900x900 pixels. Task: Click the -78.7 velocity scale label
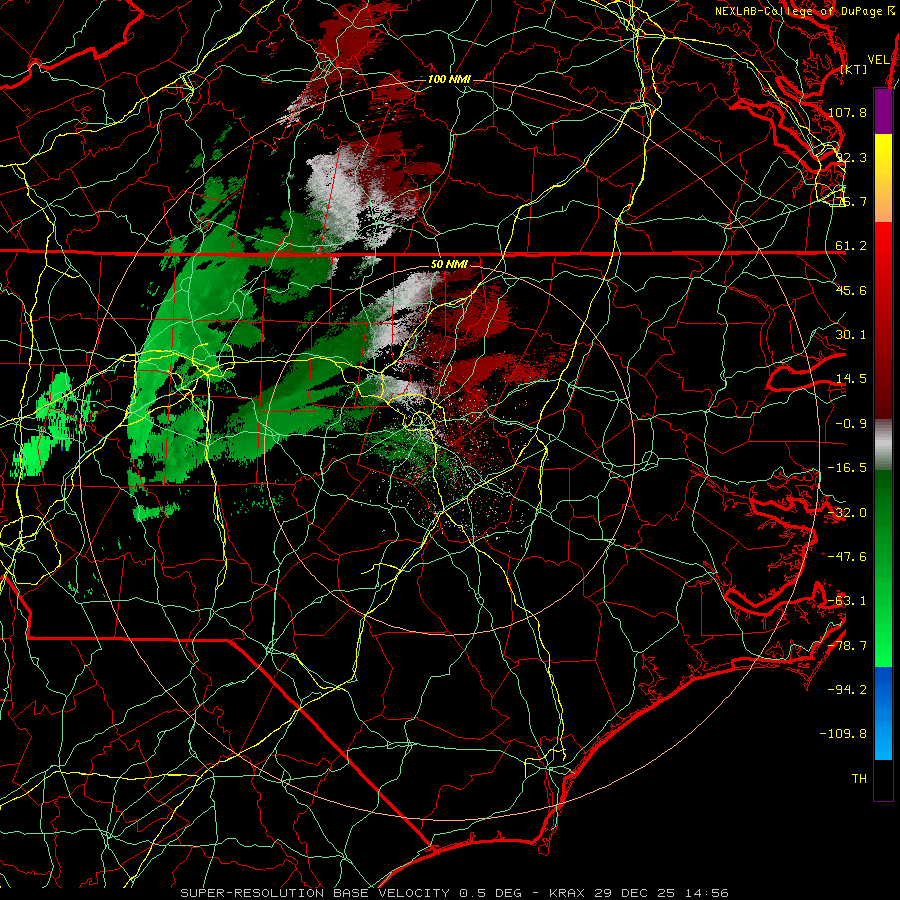[847, 646]
